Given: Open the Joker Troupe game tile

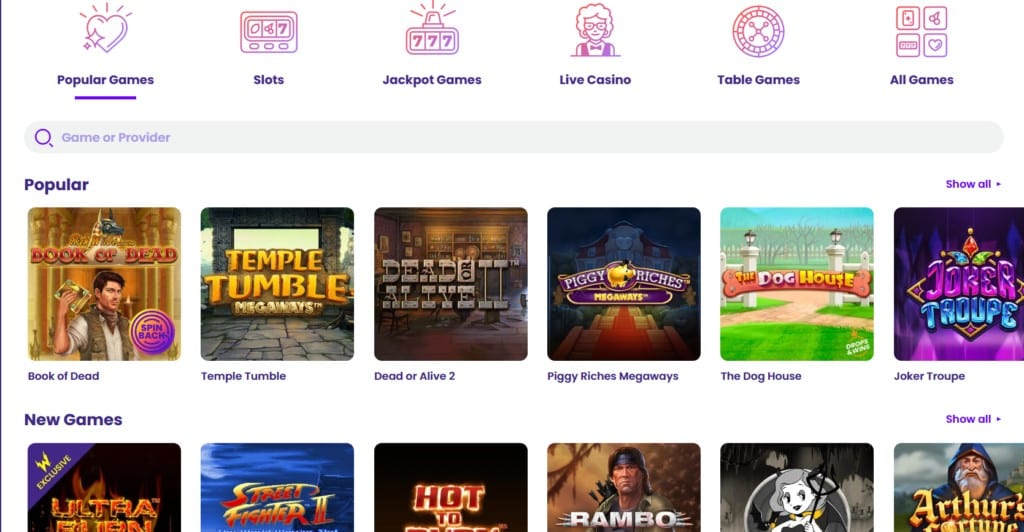Looking at the screenshot, I should (959, 284).
